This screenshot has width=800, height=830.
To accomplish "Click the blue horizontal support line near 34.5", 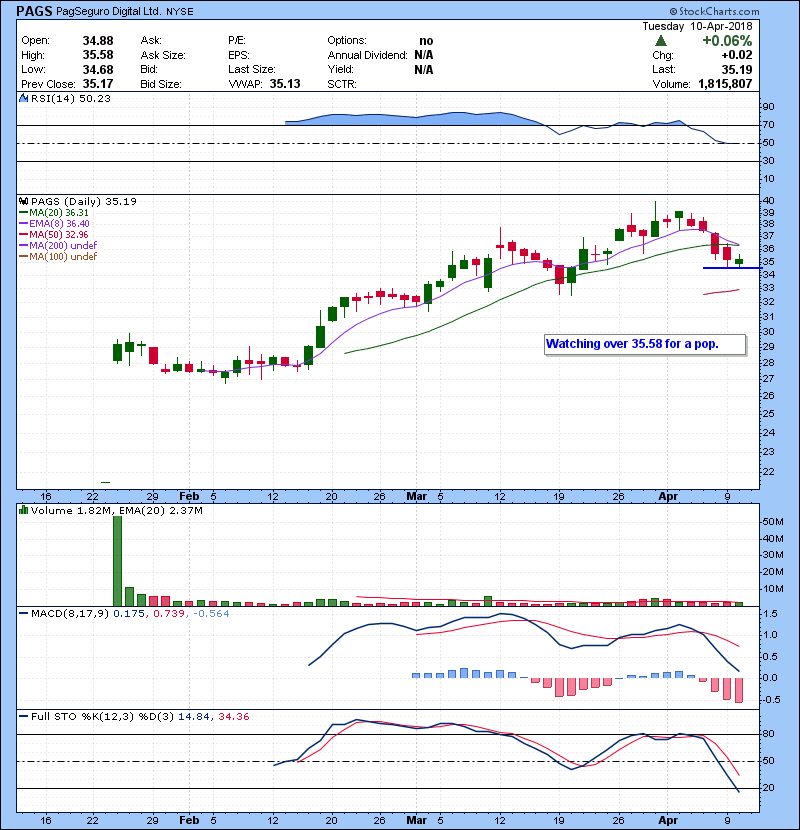I will click(732, 268).
